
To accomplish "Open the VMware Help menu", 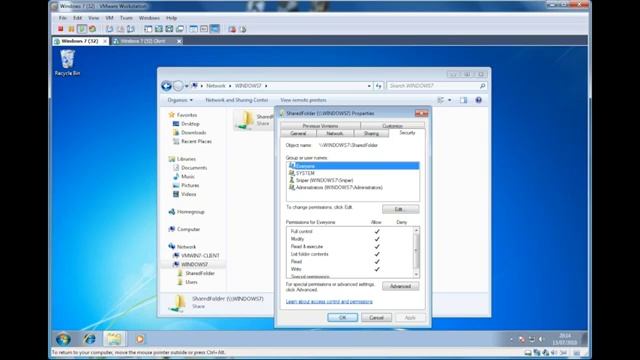I will 171,18.
